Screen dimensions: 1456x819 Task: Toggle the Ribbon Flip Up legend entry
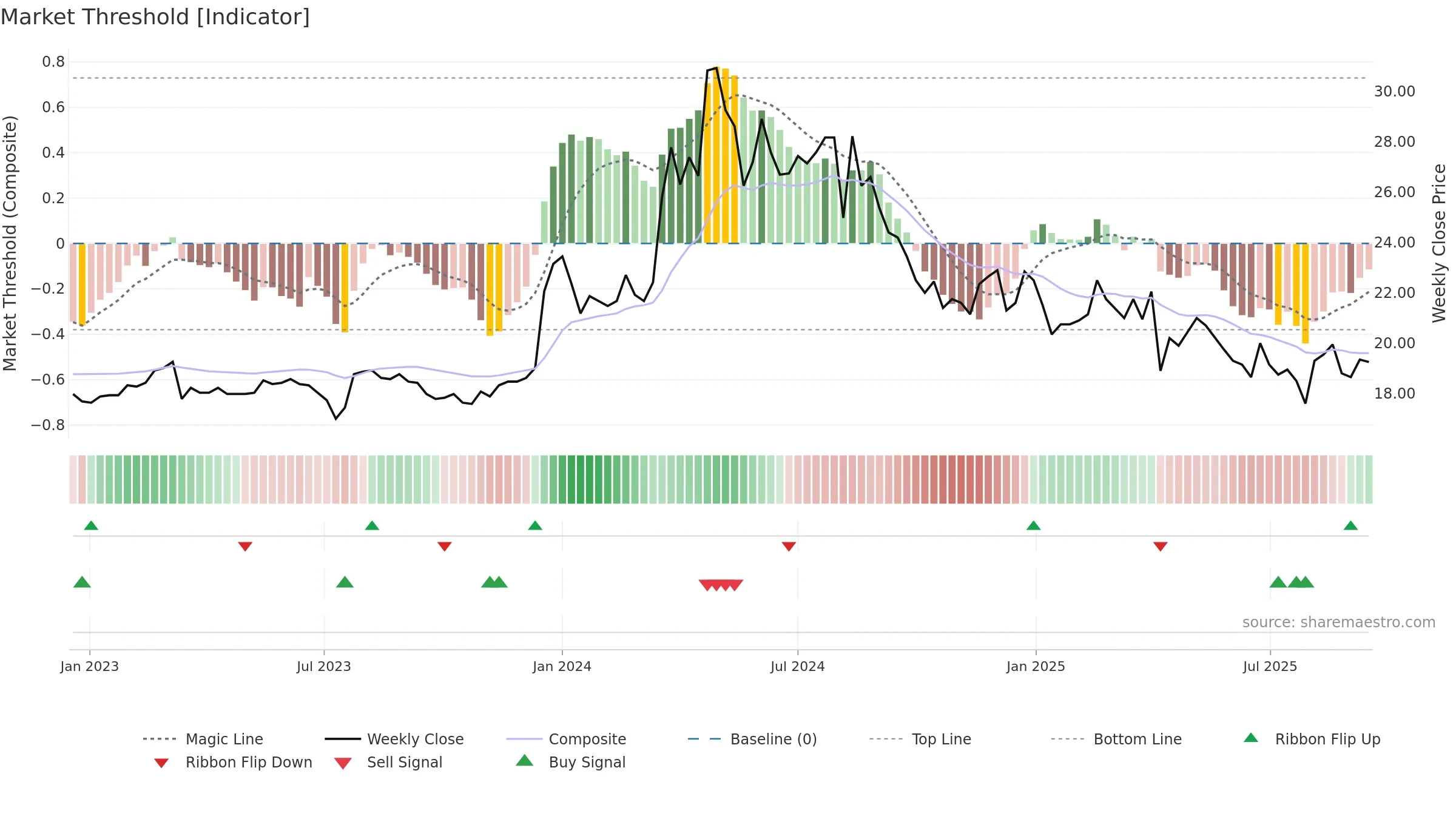[1312, 739]
